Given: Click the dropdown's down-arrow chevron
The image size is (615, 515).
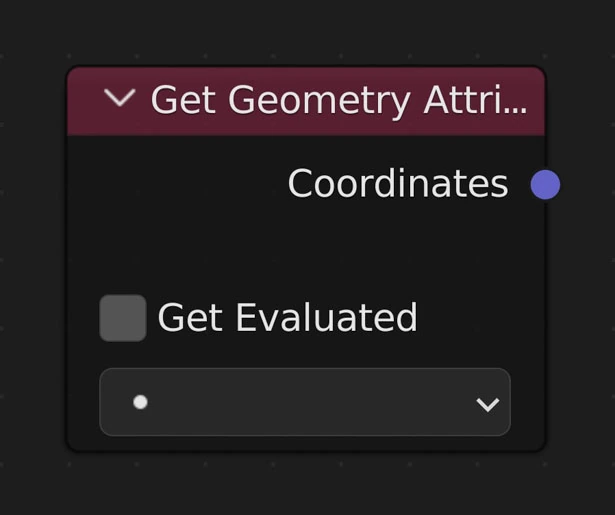Looking at the screenshot, I should click(488, 404).
